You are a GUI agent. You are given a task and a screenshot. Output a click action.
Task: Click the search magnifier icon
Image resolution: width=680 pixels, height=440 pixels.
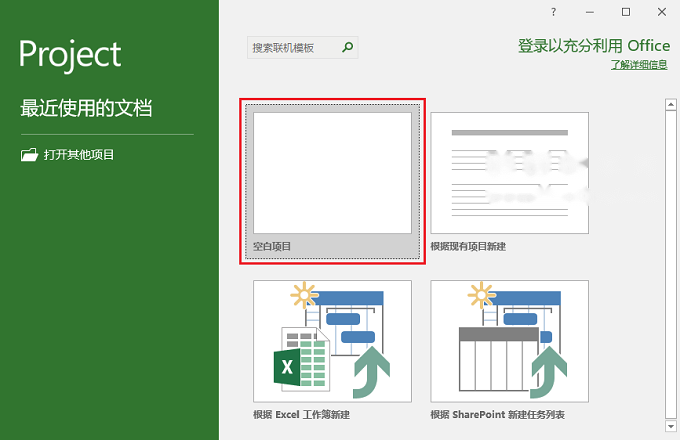[x=347, y=47]
